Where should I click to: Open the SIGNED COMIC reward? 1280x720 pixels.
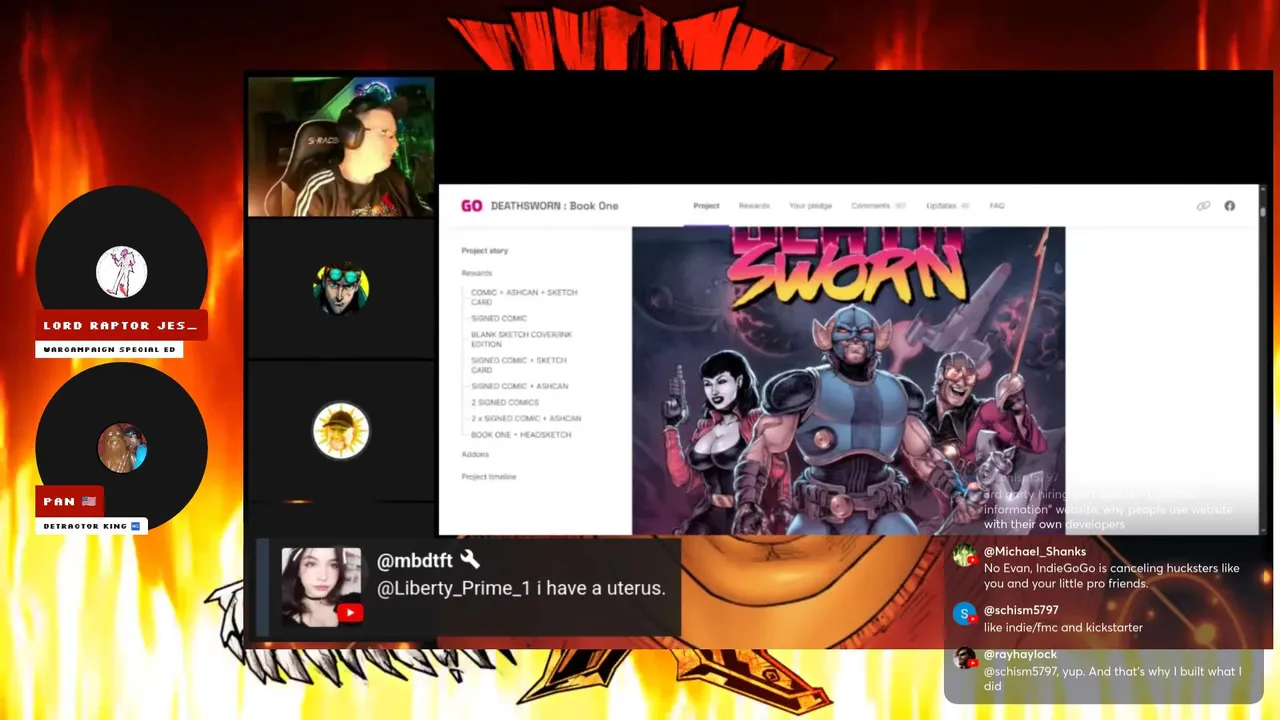click(x=499, y=318)
